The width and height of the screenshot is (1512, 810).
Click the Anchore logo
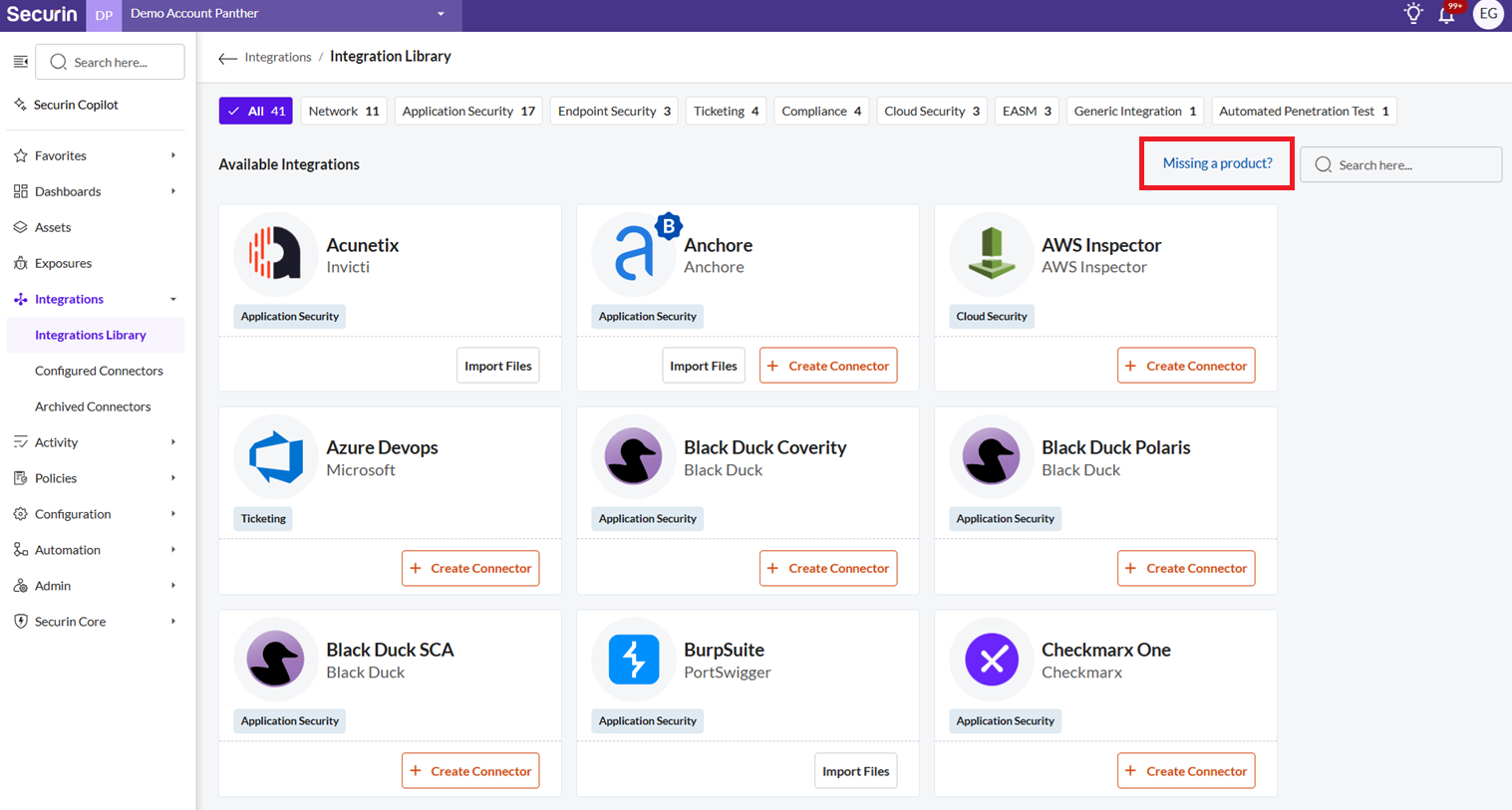pos(634,254)
